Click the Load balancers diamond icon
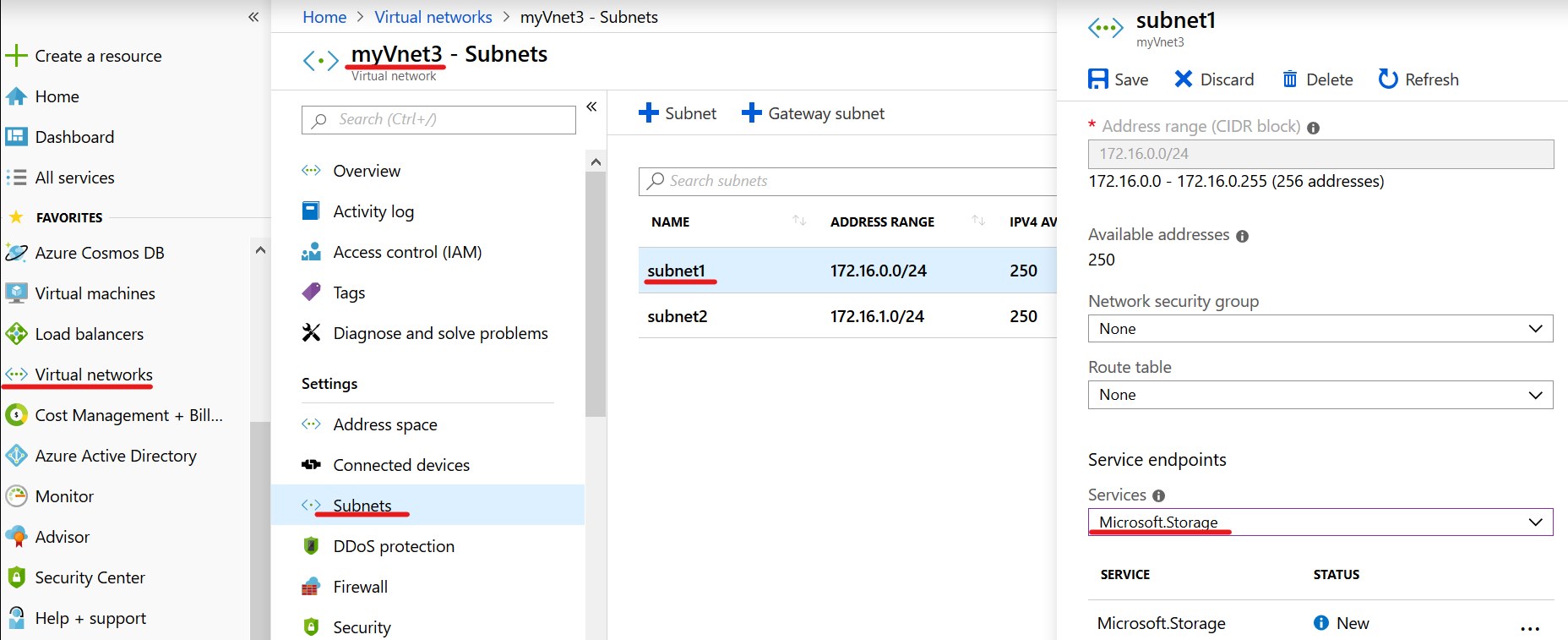The width and height of the screenshot is (1568, 640). point(16,334)
